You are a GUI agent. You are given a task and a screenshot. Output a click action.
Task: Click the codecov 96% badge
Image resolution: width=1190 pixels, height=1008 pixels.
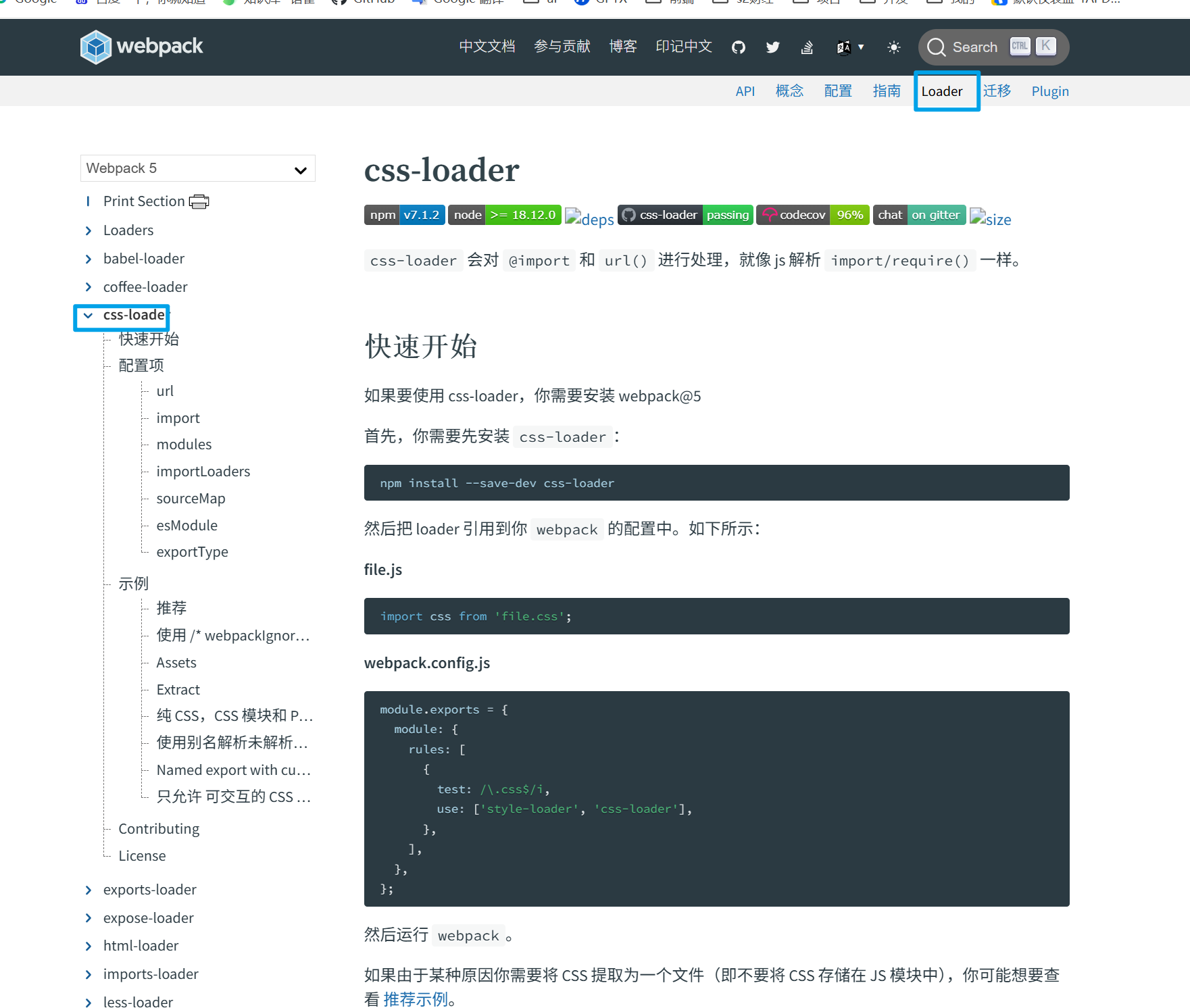point(812,214)
